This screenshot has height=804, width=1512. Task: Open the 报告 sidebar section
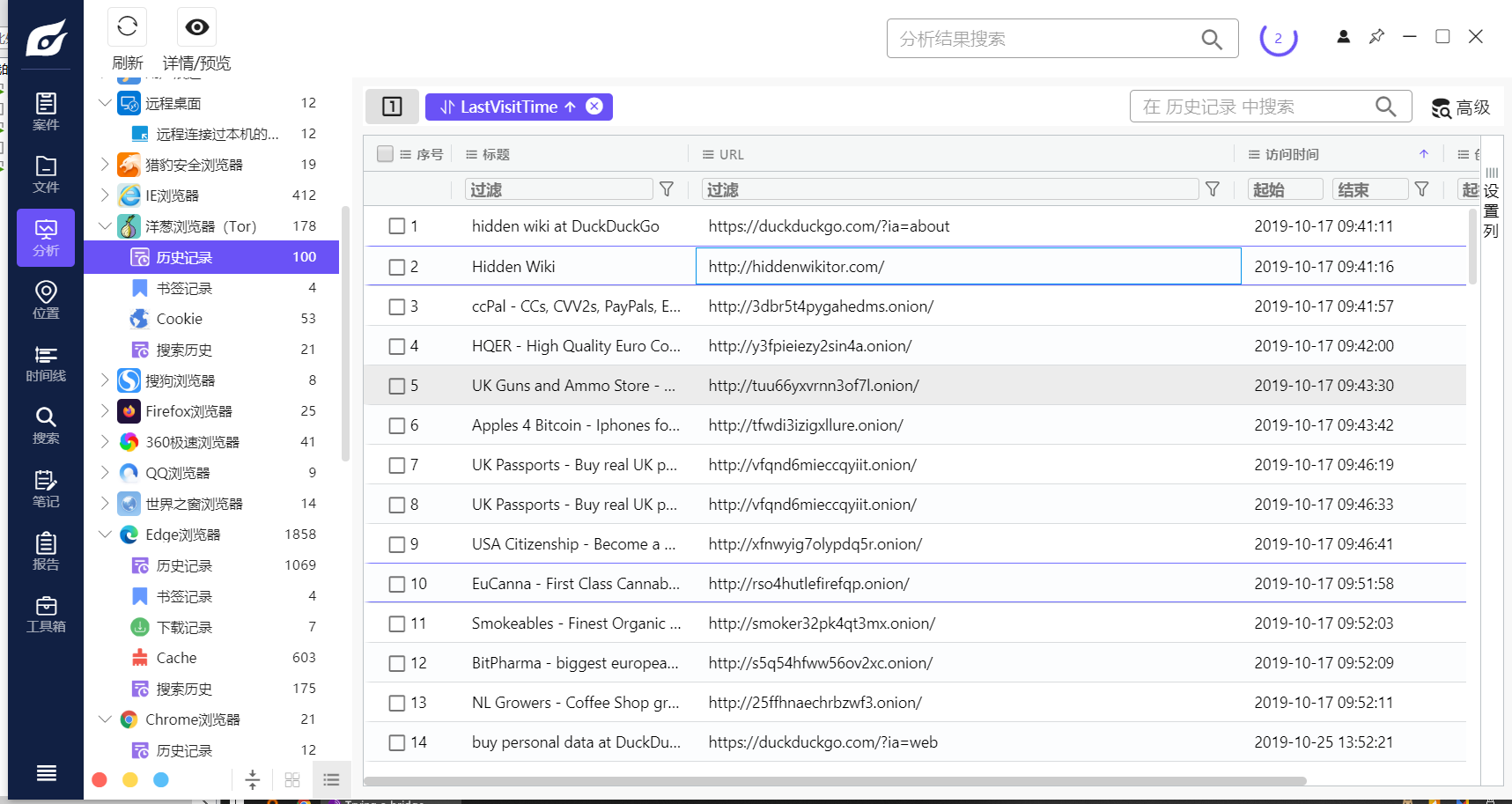(46, 551)
